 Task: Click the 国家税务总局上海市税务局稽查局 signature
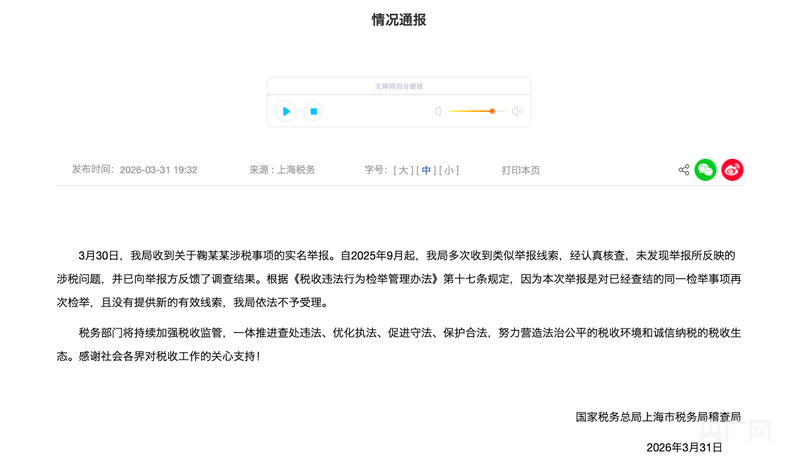tap(657, 416)
